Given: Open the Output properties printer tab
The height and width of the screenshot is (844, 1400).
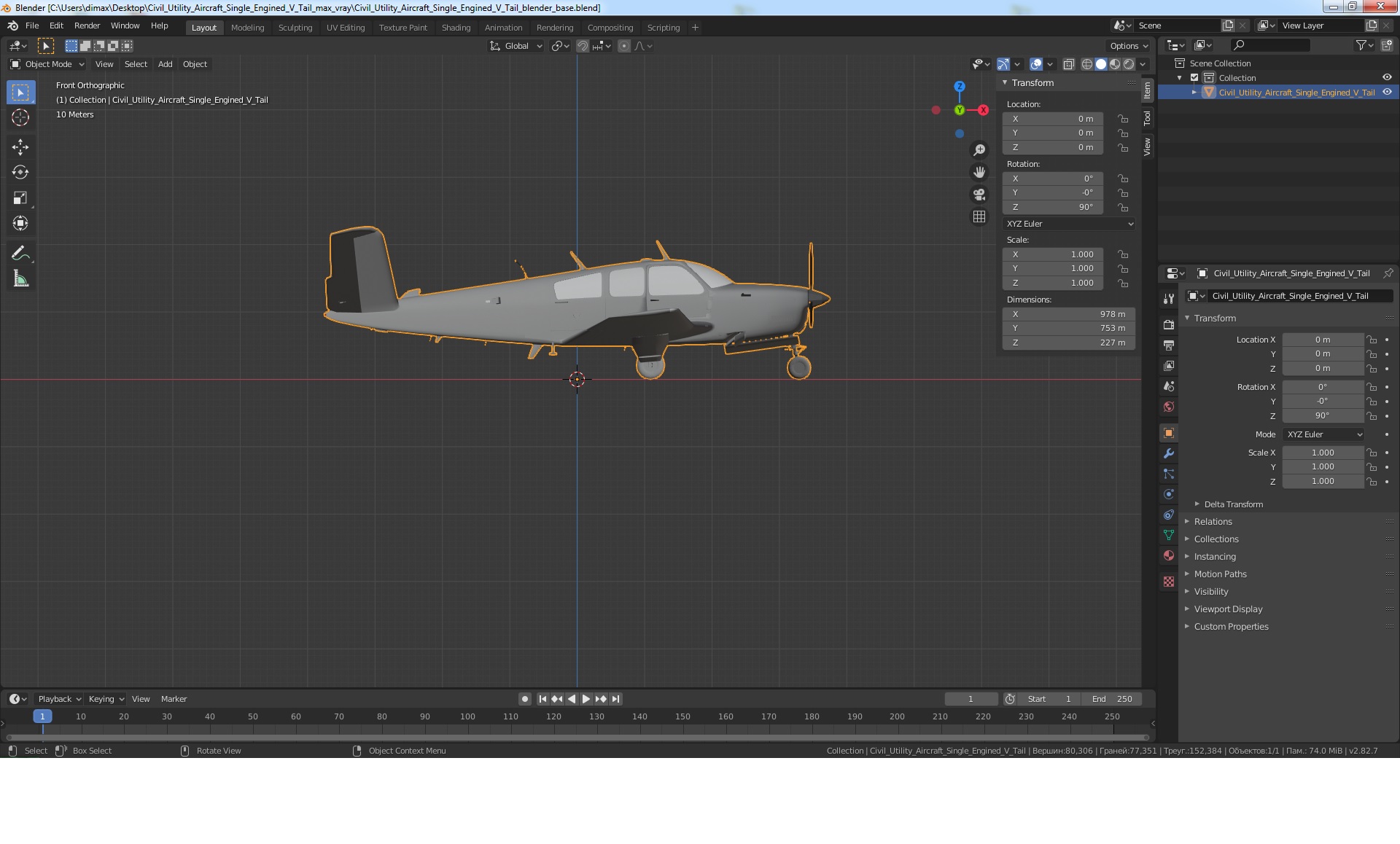Looking at the screenshot, I should click(1169, 345).
